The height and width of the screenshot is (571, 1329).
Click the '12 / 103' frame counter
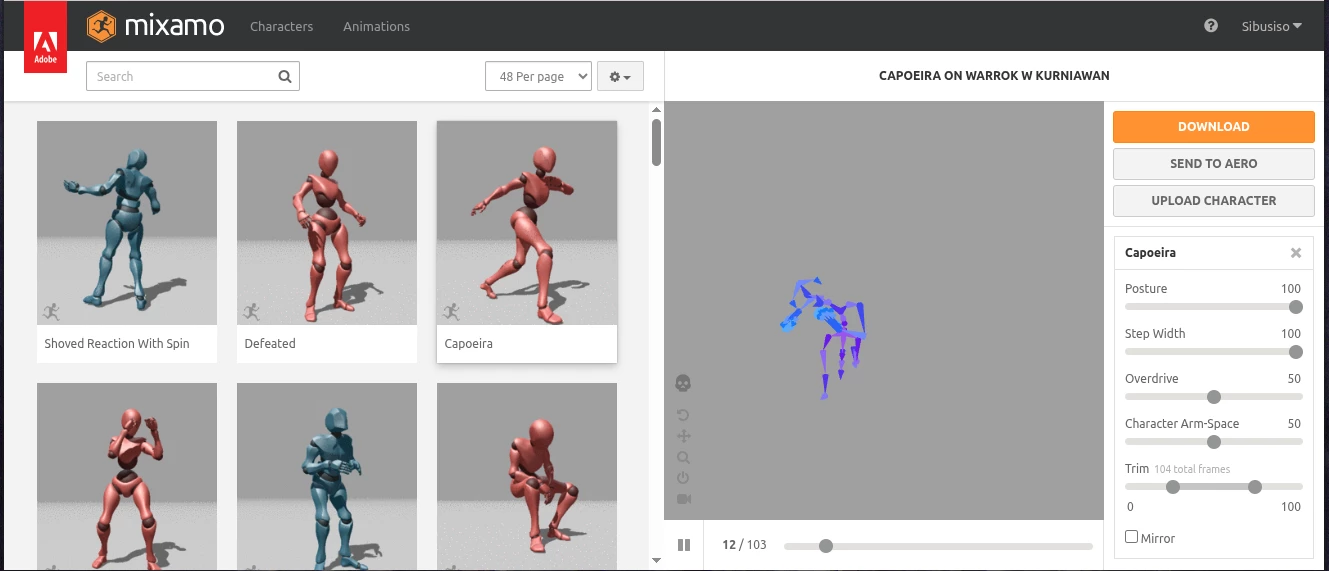click(x=744, y=545)
